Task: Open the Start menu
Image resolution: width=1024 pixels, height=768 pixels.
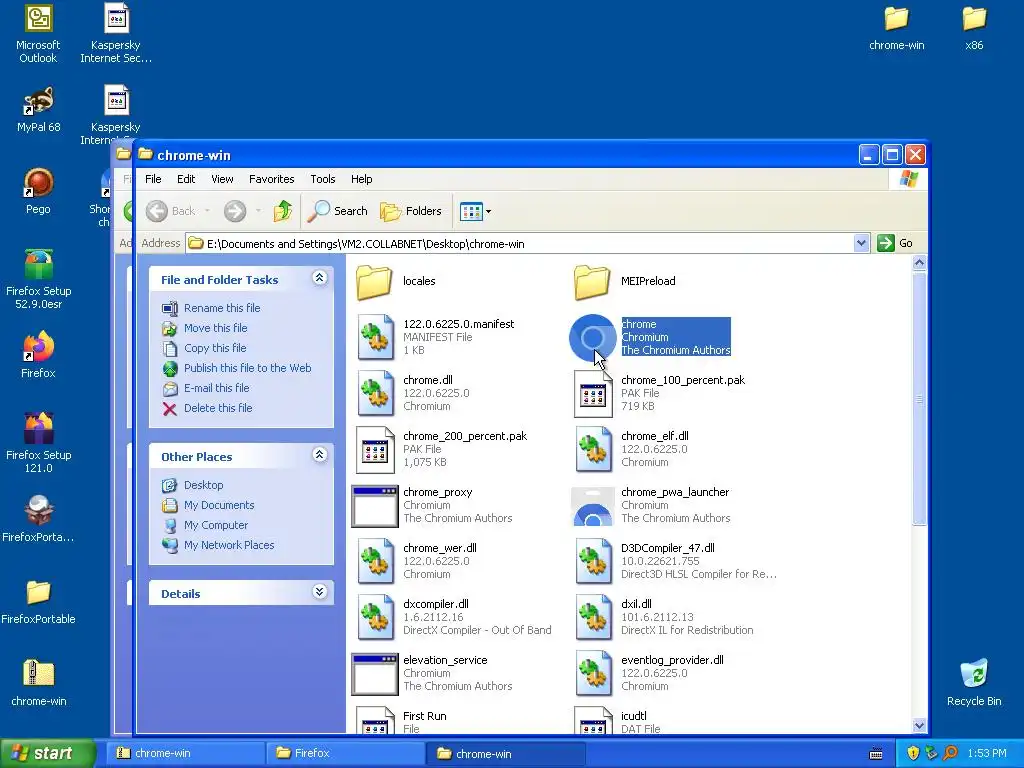Action: pyautogui.click(x=48, y=753)
